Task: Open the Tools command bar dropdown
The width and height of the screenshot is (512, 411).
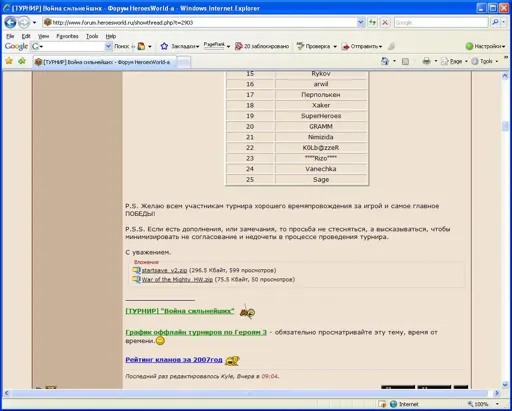Action: pos(485,61)
